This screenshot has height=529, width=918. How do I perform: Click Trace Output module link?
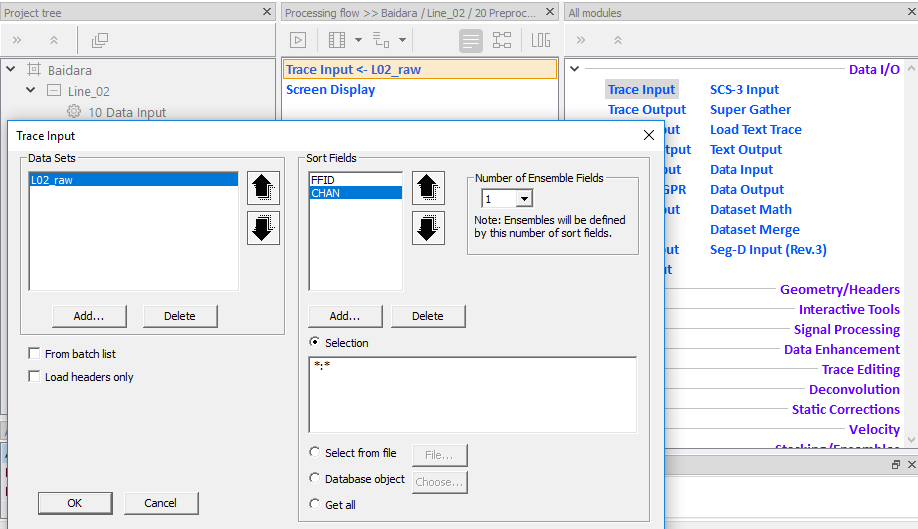pos(646,109)
